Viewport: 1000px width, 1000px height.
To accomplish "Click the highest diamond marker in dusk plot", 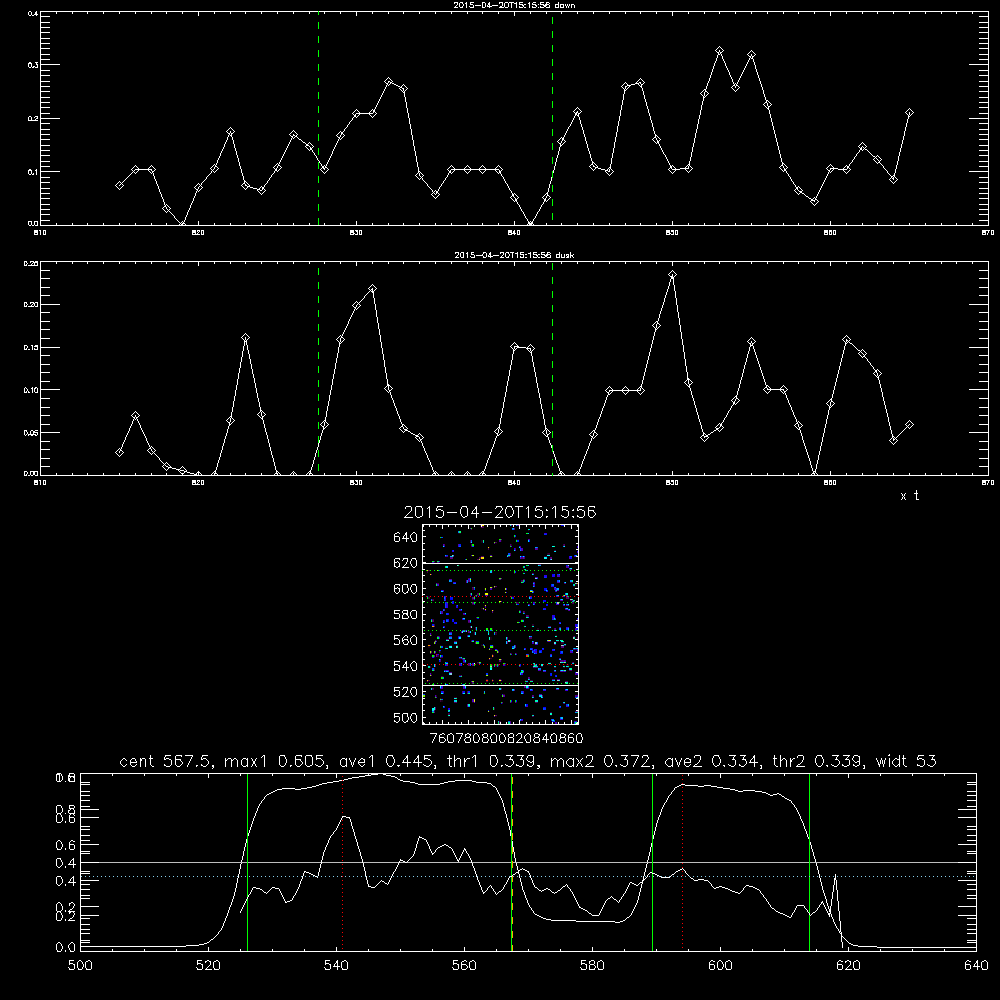I will (672, 275).
